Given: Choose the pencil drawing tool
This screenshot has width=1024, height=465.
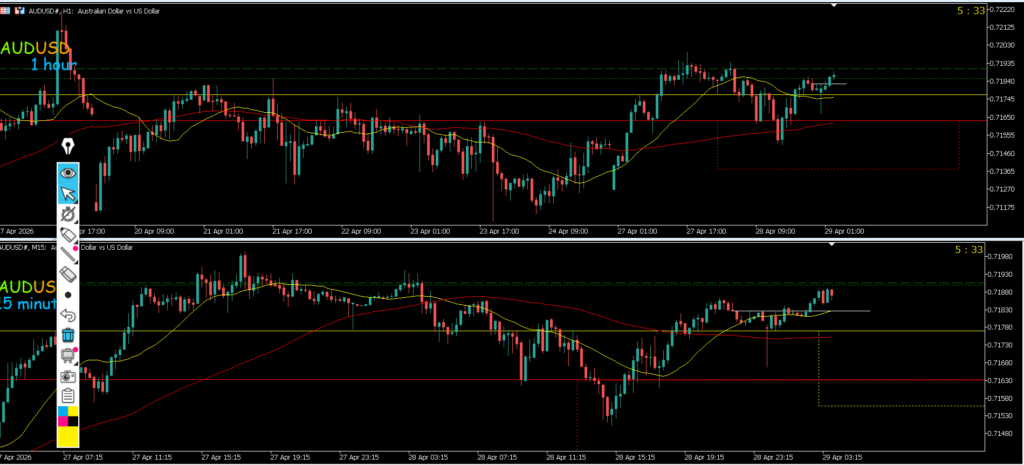Looking at the screenshot, I should pyautogui.click(x=69, y=234).
